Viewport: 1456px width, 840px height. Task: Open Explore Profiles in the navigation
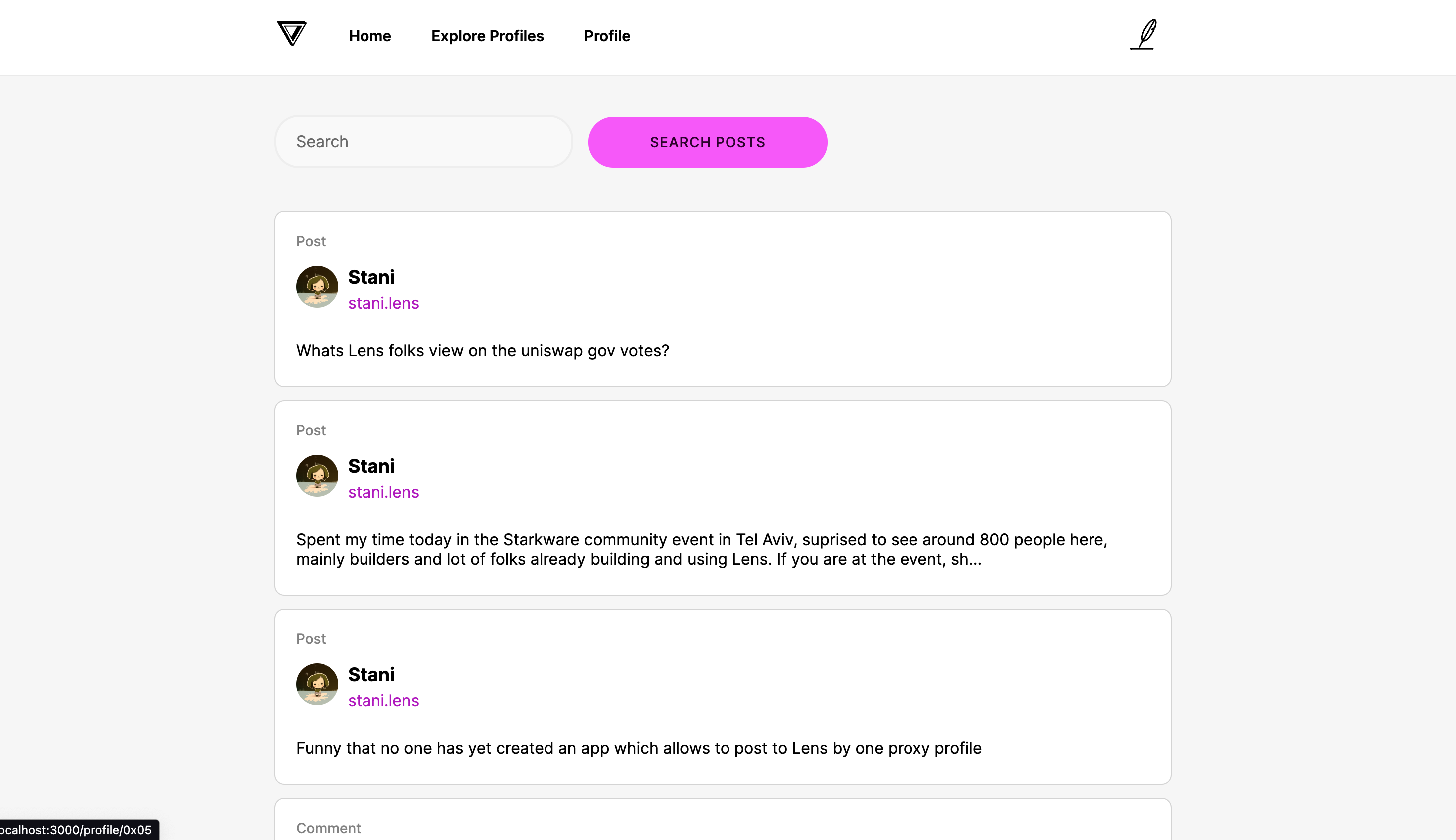[488, 36]
